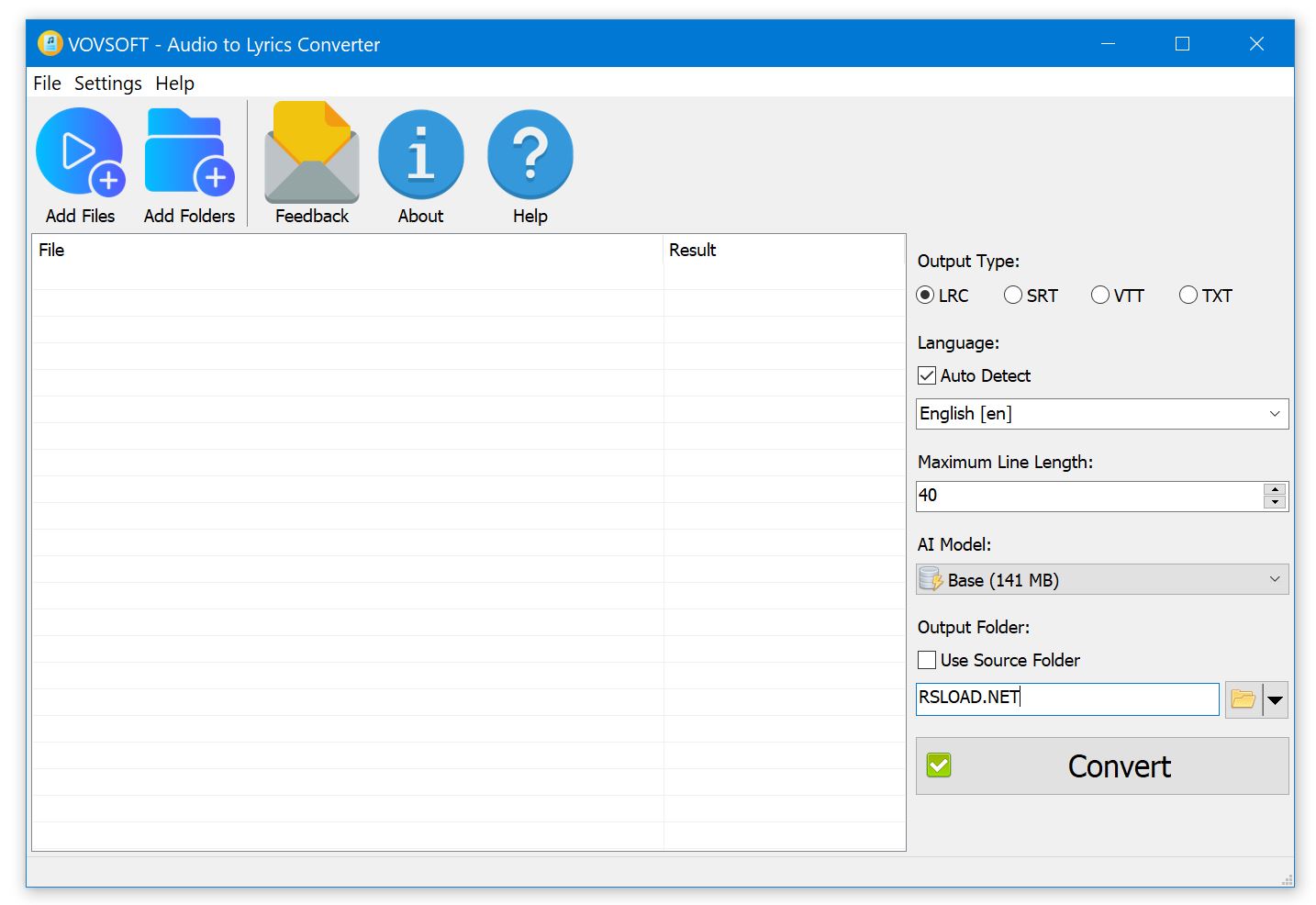1316x905 pixels.
Task: Click the Result column header
Action: click(x=784, y=250)
